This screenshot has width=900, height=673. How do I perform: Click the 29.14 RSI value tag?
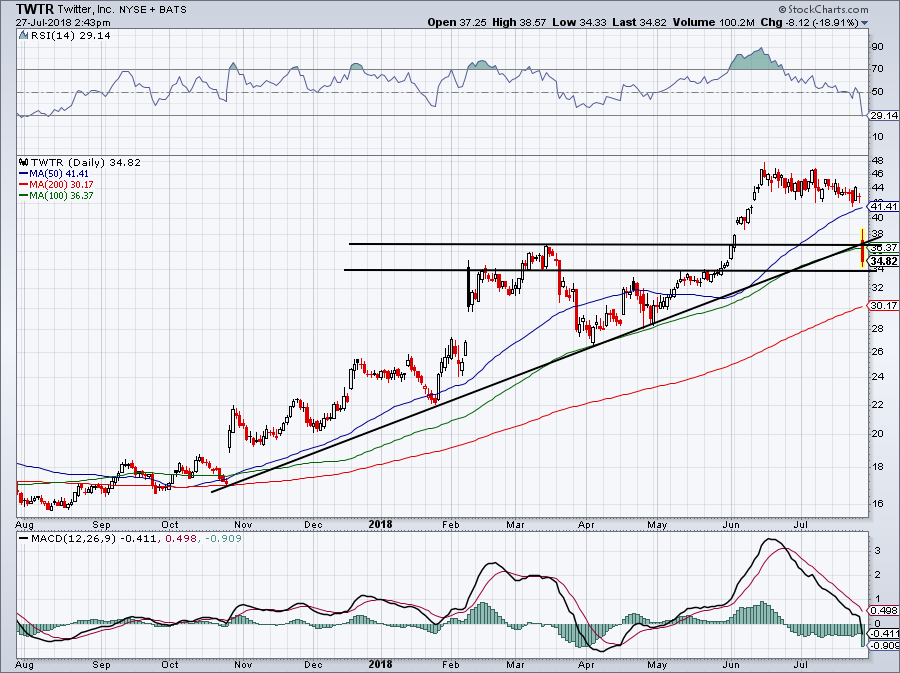883,115
